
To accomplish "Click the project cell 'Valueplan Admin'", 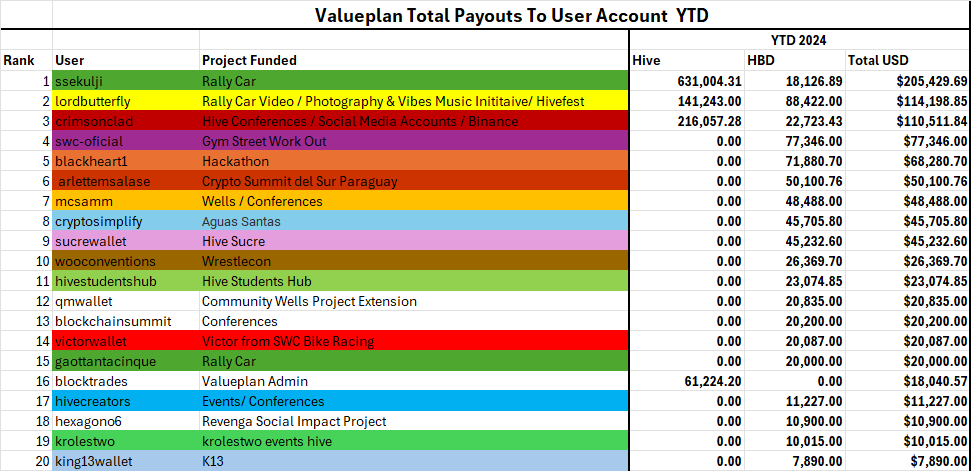I will tap(414, 382).
